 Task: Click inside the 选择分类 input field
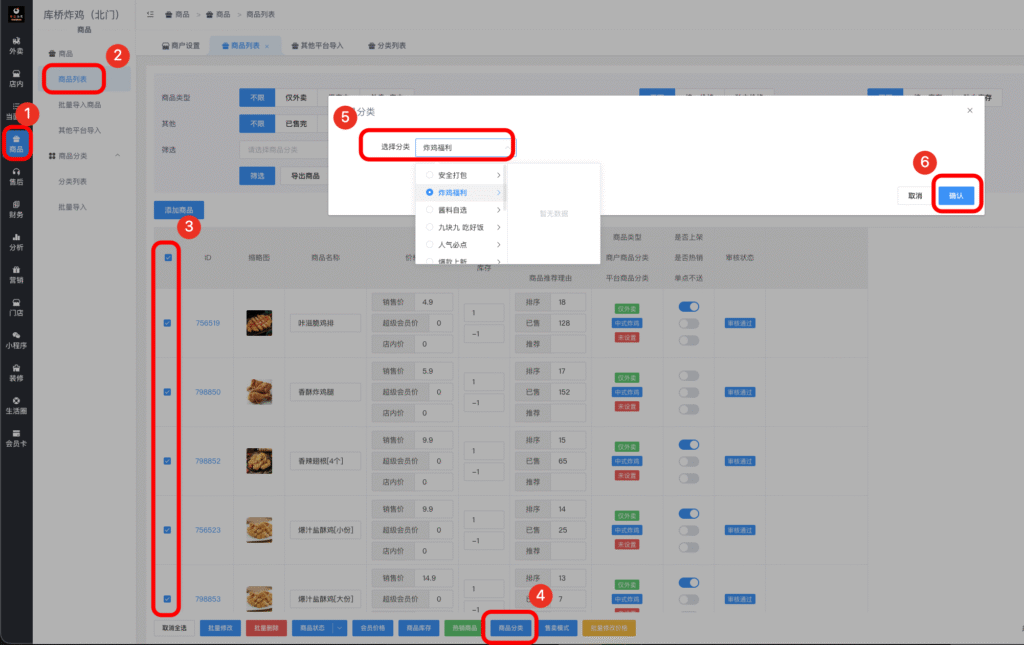point(466,145)
